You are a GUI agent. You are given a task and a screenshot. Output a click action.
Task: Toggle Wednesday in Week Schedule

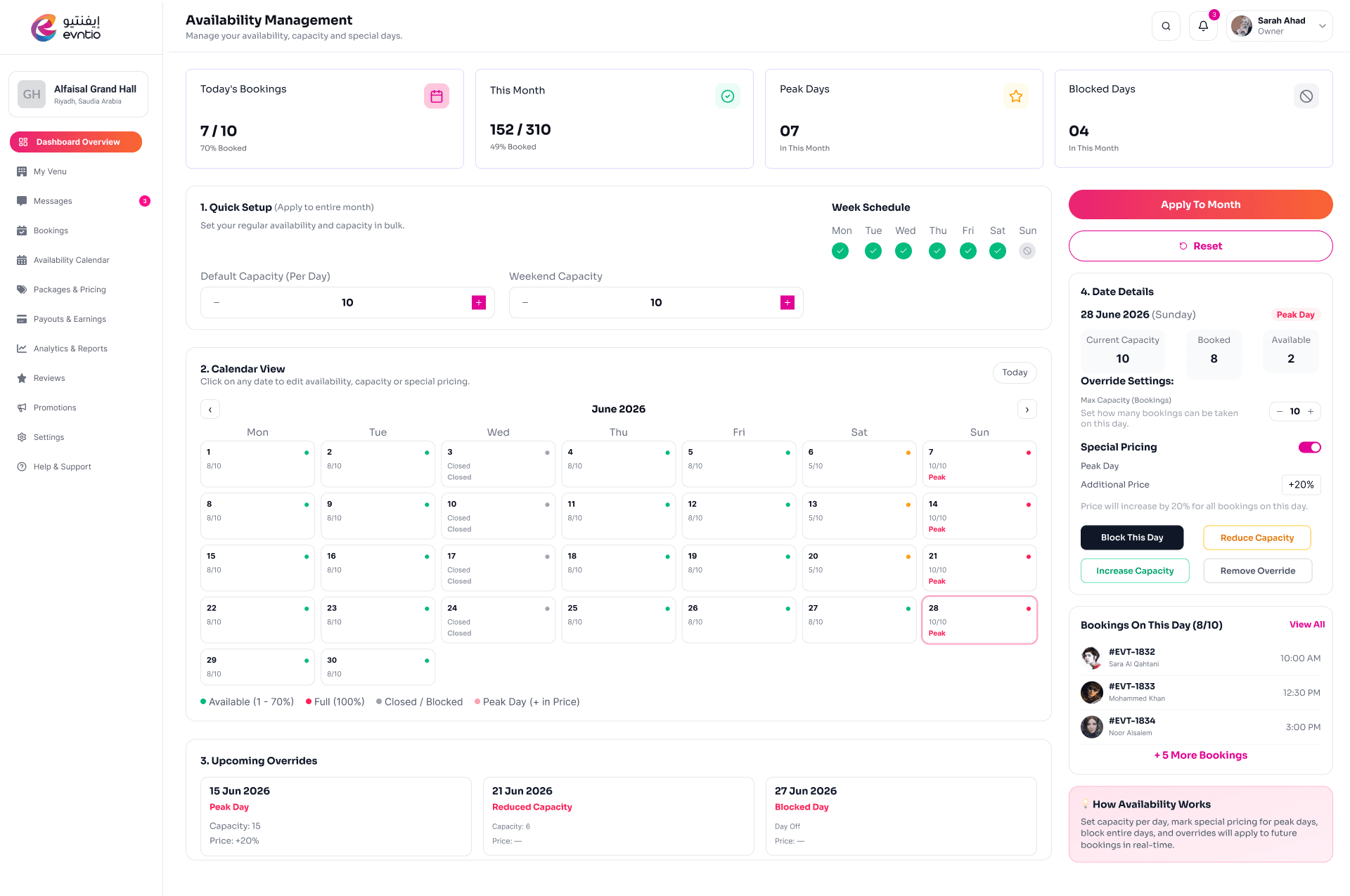click(x=904, y=251)
